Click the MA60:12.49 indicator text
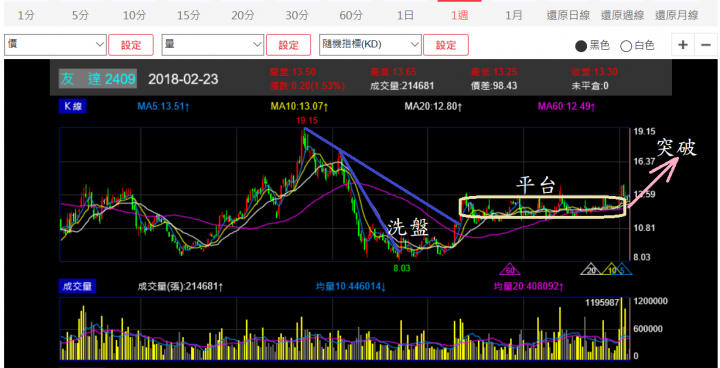 [x=567, y=107]
